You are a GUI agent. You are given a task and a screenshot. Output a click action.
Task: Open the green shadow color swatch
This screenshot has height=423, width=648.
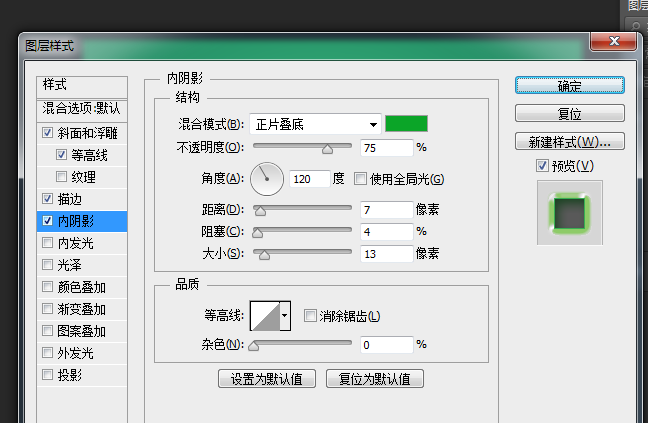(x=406, y=124)
